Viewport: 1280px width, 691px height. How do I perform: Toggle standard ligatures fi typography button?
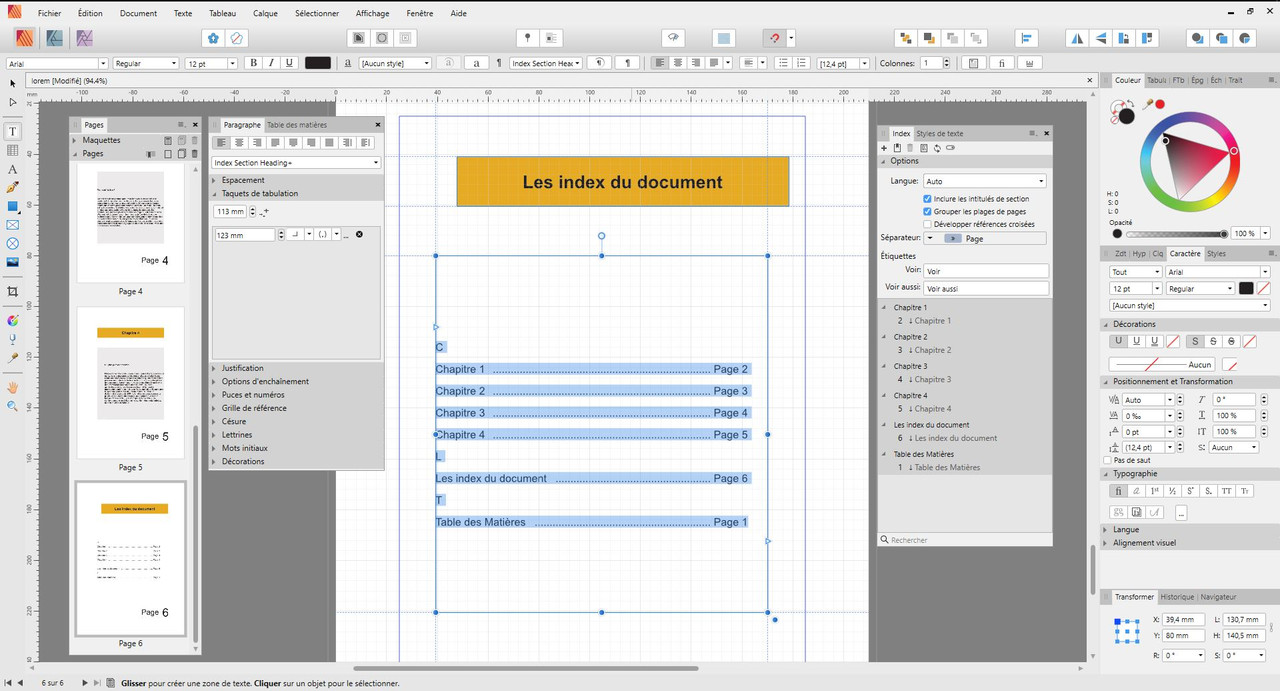[x=1118, y=491]
